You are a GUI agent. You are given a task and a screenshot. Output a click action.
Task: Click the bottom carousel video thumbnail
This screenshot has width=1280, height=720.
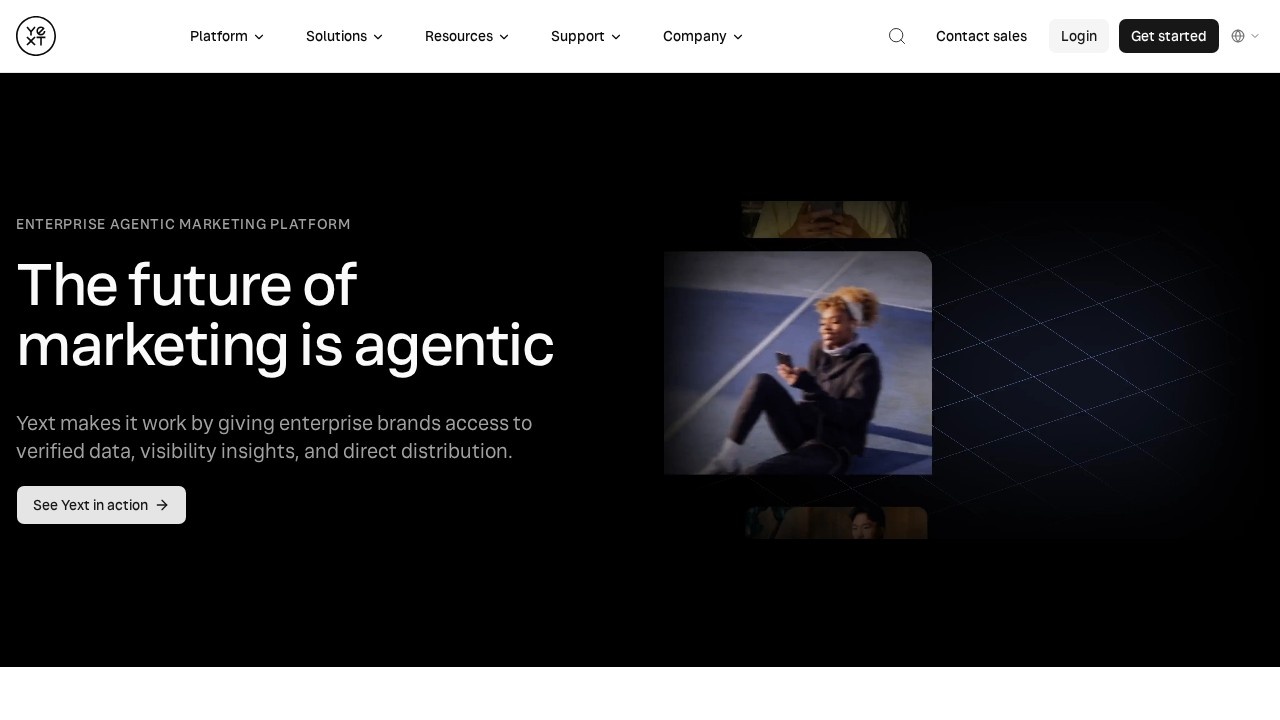click(x=837, y=523)
